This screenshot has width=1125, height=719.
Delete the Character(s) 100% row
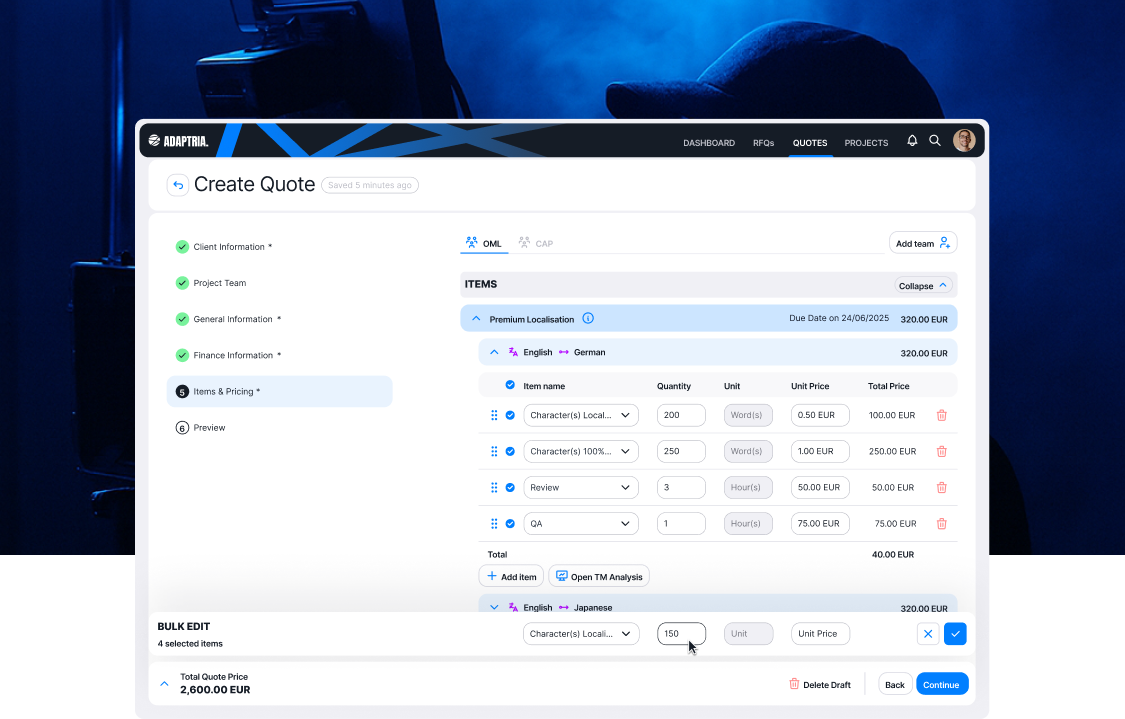tap(942, 451)
